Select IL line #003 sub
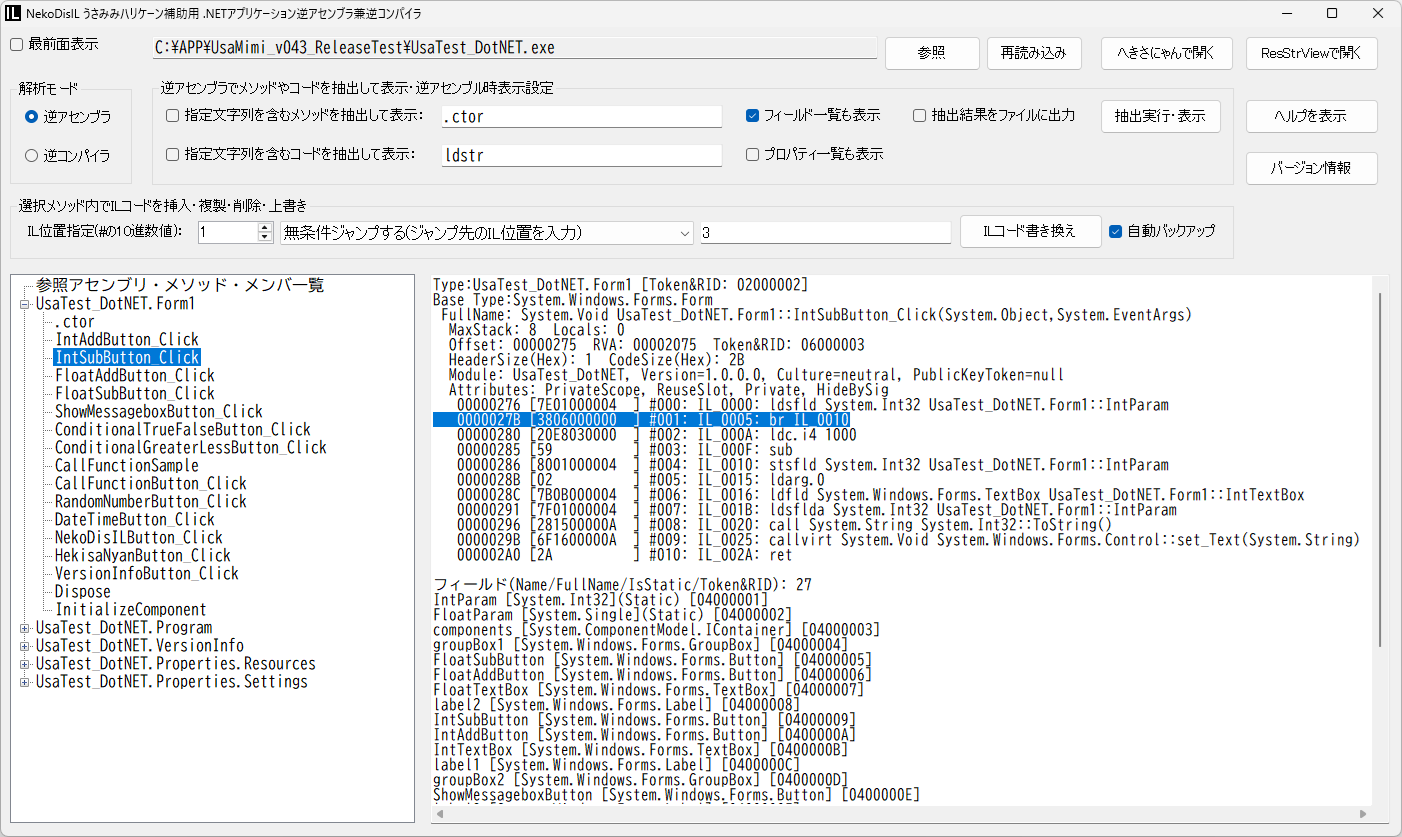 [624, 450]
